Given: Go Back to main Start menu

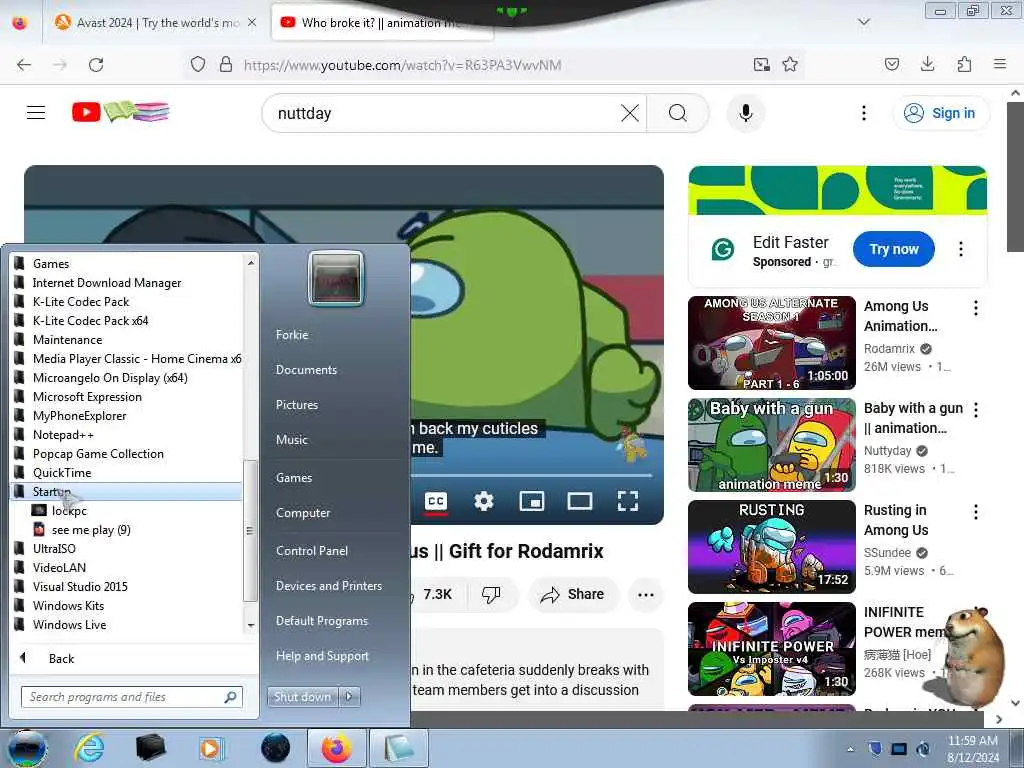Looking at the screenshot, I should point(61,658).
